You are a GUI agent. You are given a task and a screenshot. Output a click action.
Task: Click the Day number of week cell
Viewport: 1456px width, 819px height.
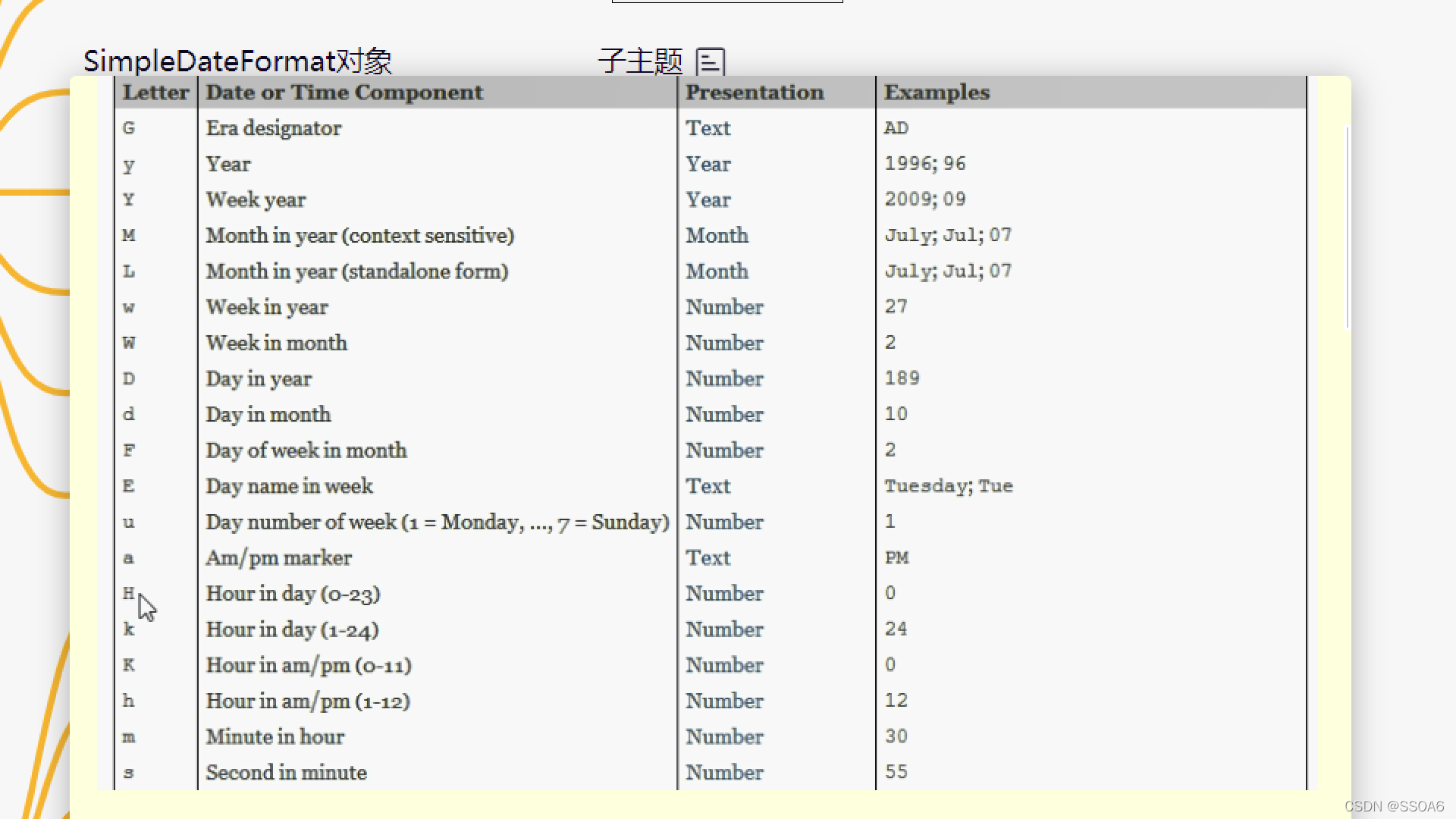[438, 522]
